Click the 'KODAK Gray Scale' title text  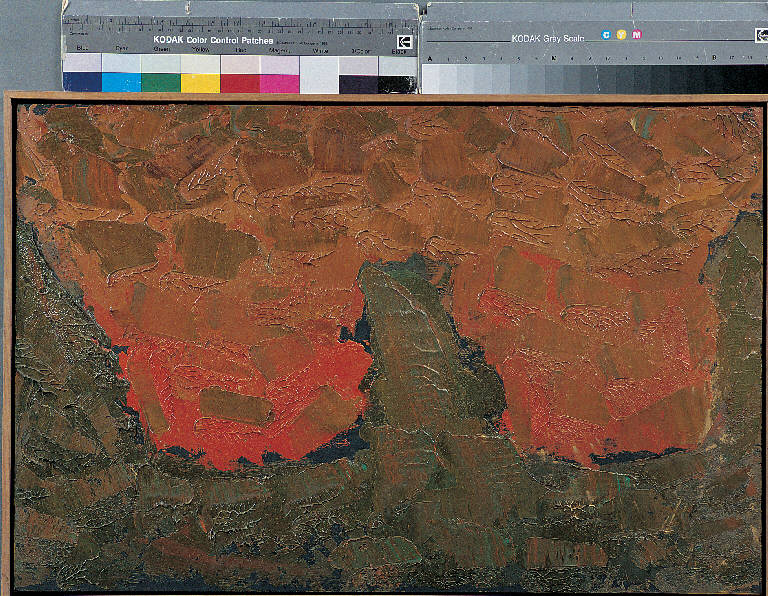click(x=547, y=38)
